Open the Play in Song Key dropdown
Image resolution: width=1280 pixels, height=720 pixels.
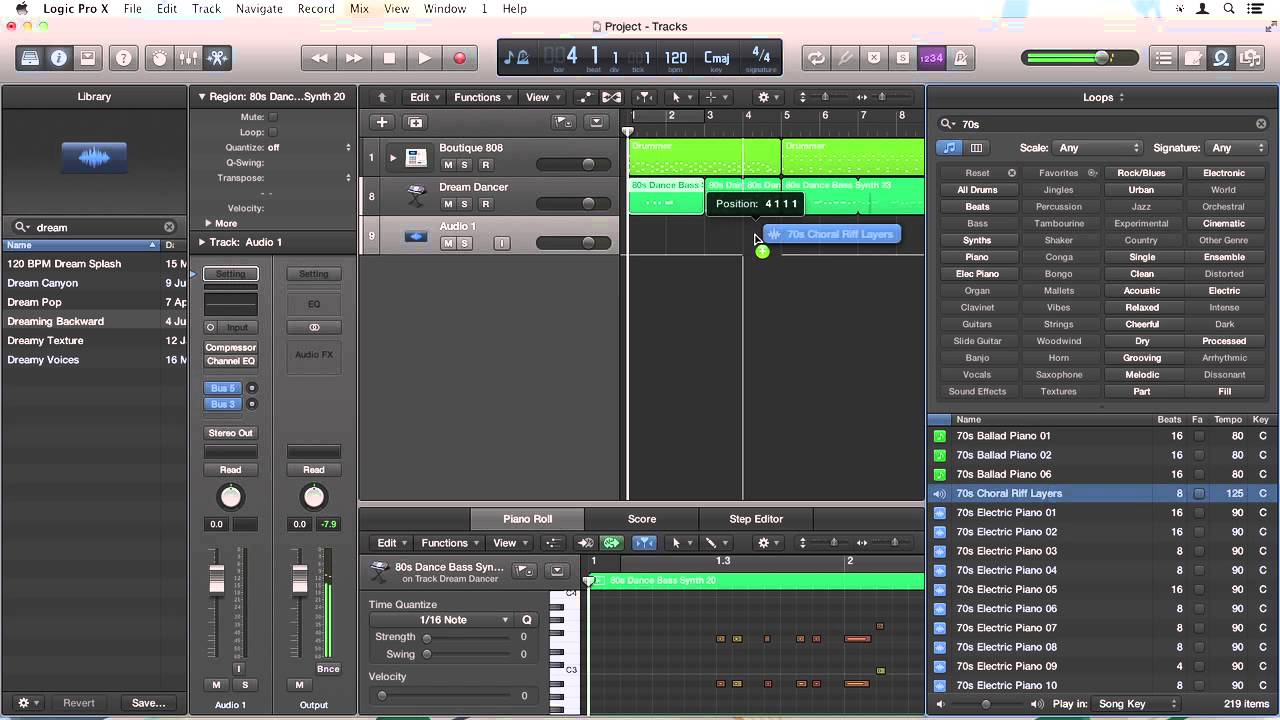1135,704
